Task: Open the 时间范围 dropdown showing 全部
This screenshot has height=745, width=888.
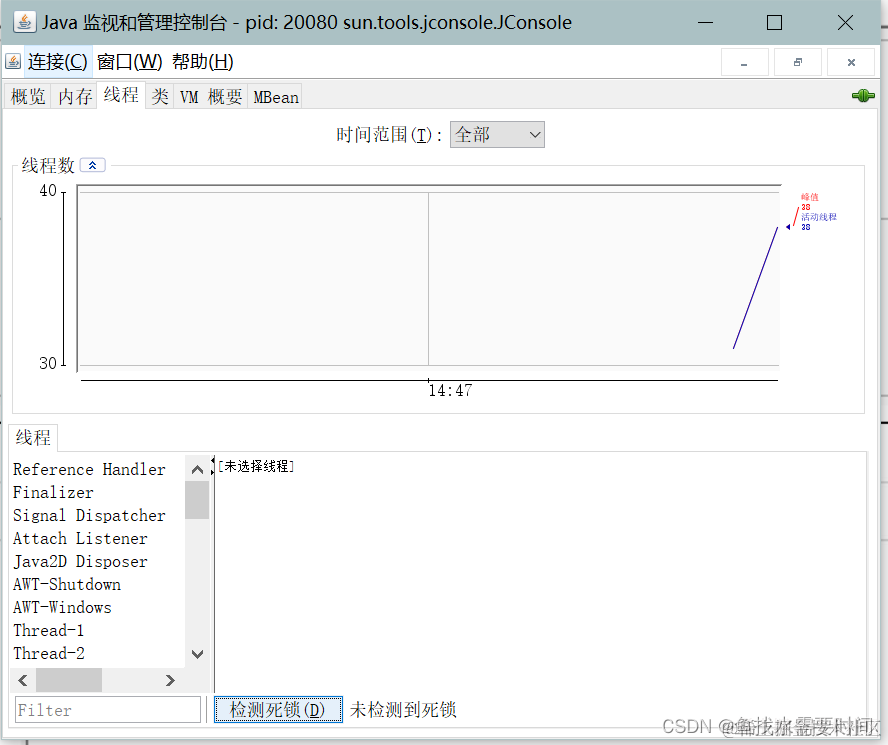Action: 497,135
